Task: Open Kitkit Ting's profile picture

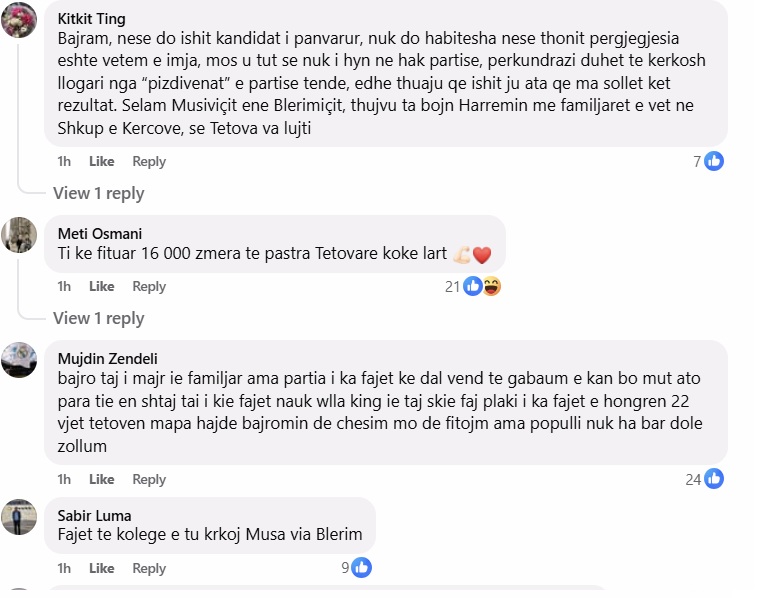Action: (x=20, y=20)
